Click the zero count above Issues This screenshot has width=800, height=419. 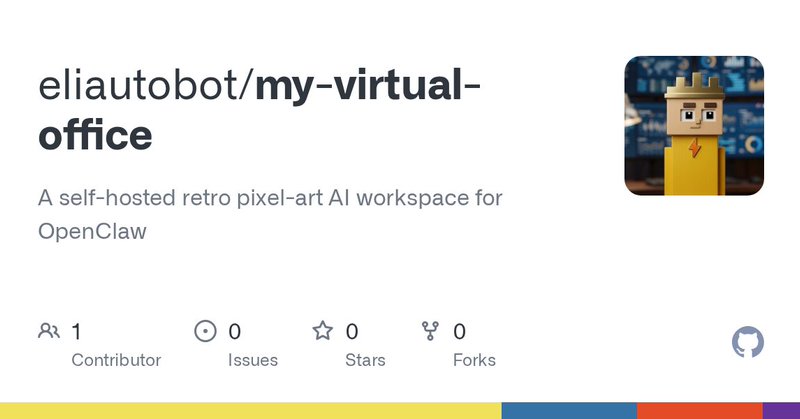click(235, 331)
